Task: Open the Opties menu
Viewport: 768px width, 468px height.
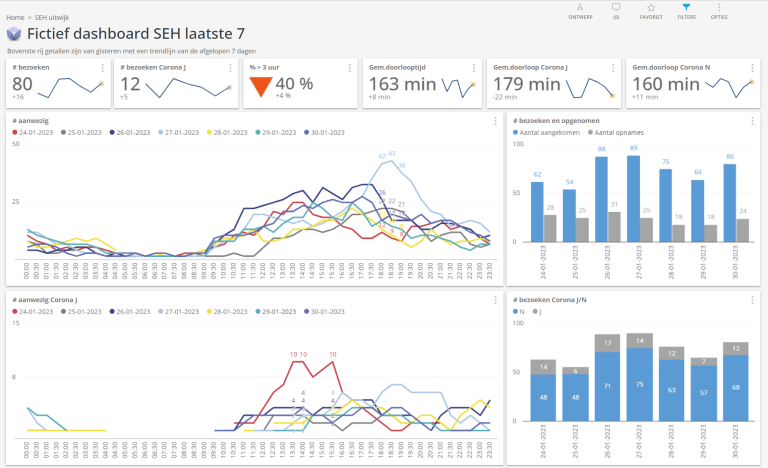Action: click(718, 10)
